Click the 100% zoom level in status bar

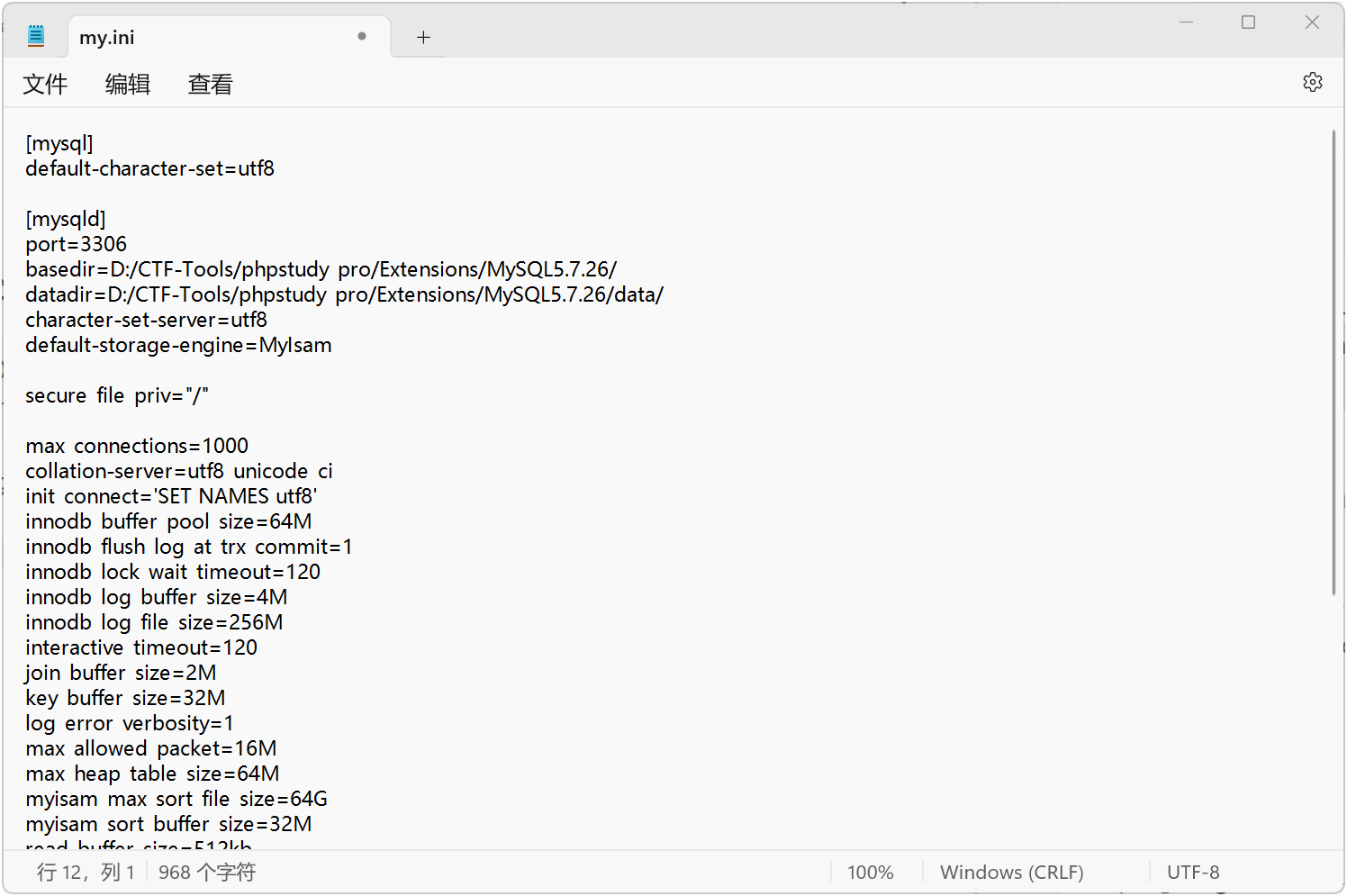pyautogui.click(x=870, y=872)
